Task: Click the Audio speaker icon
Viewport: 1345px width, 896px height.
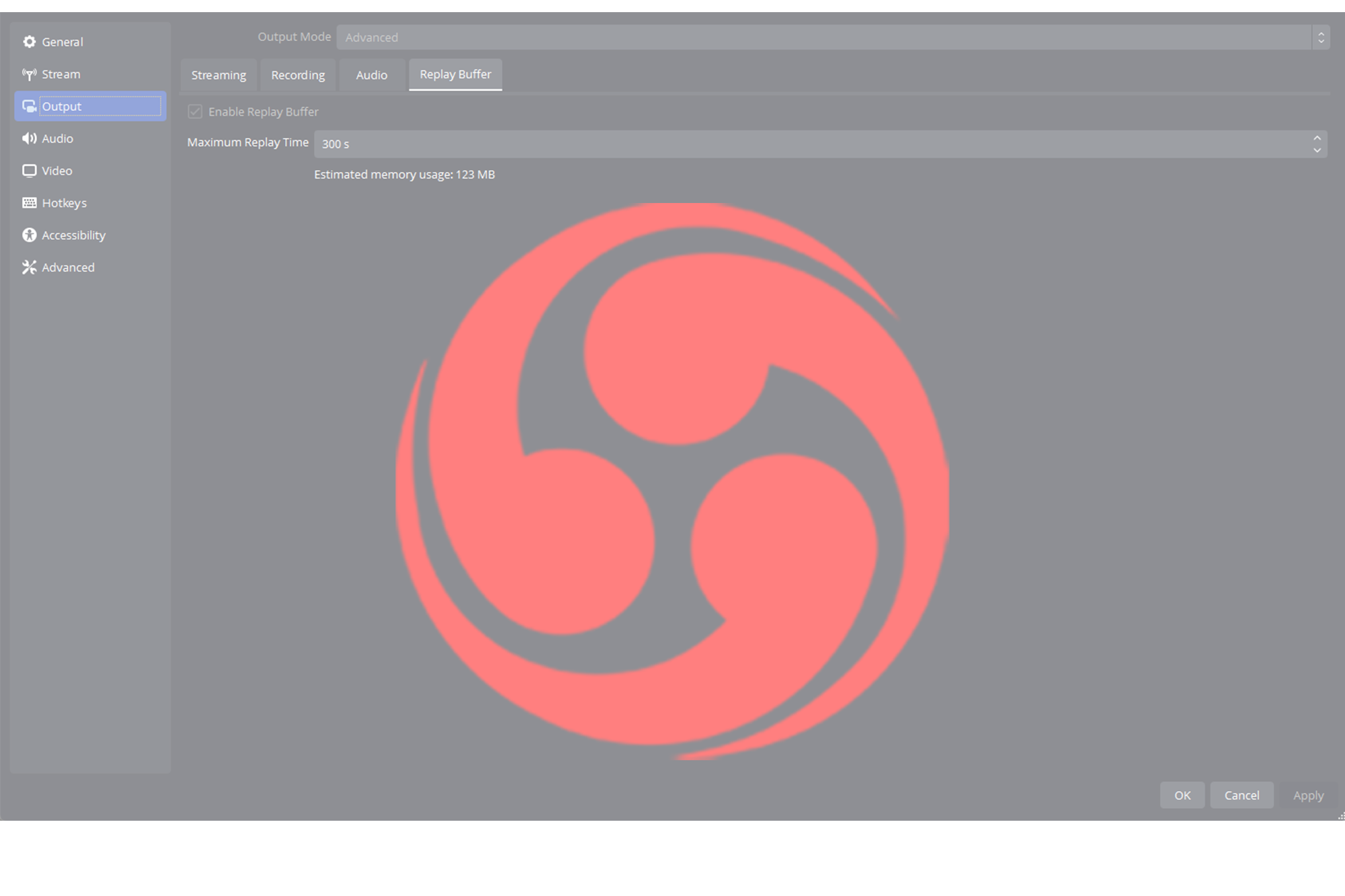Action: click(29, 138)
